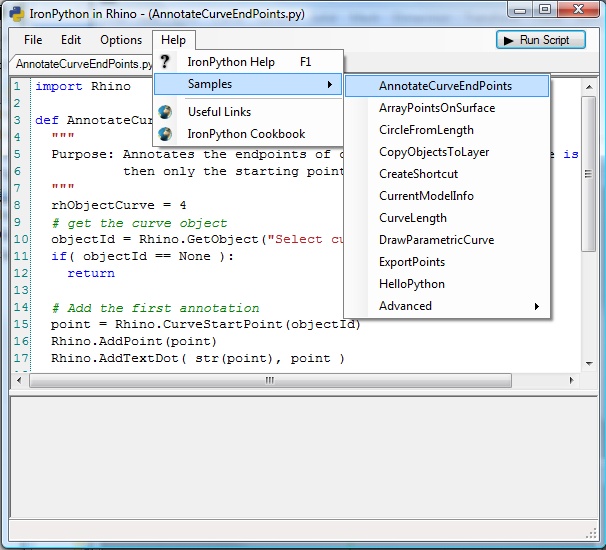Click the Python logo icon in title bar

(17, 14)
